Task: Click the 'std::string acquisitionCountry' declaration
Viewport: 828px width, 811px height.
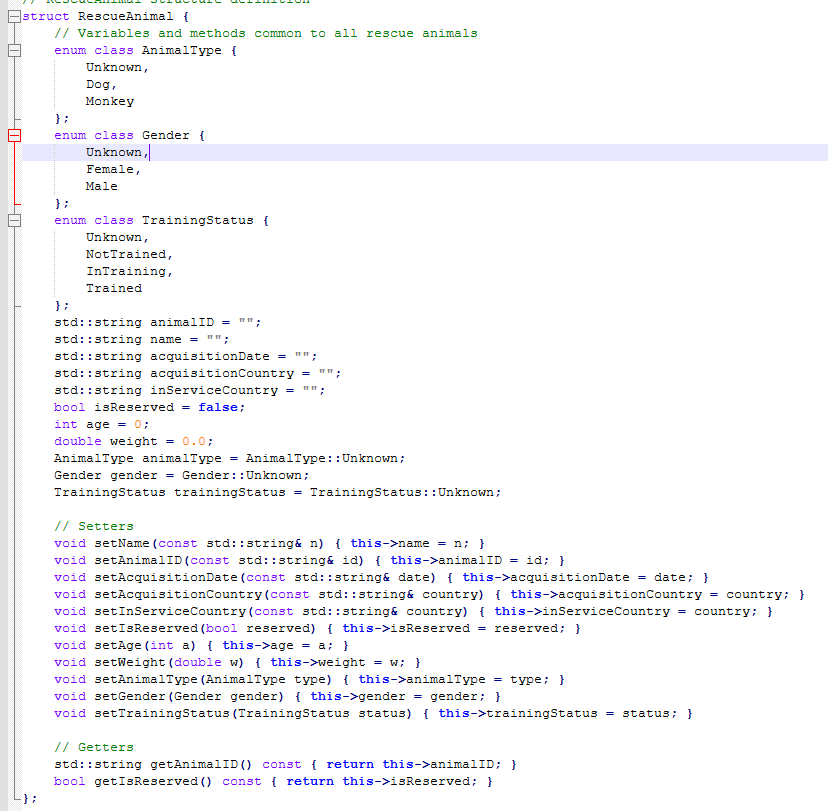Action: [197, 373]
